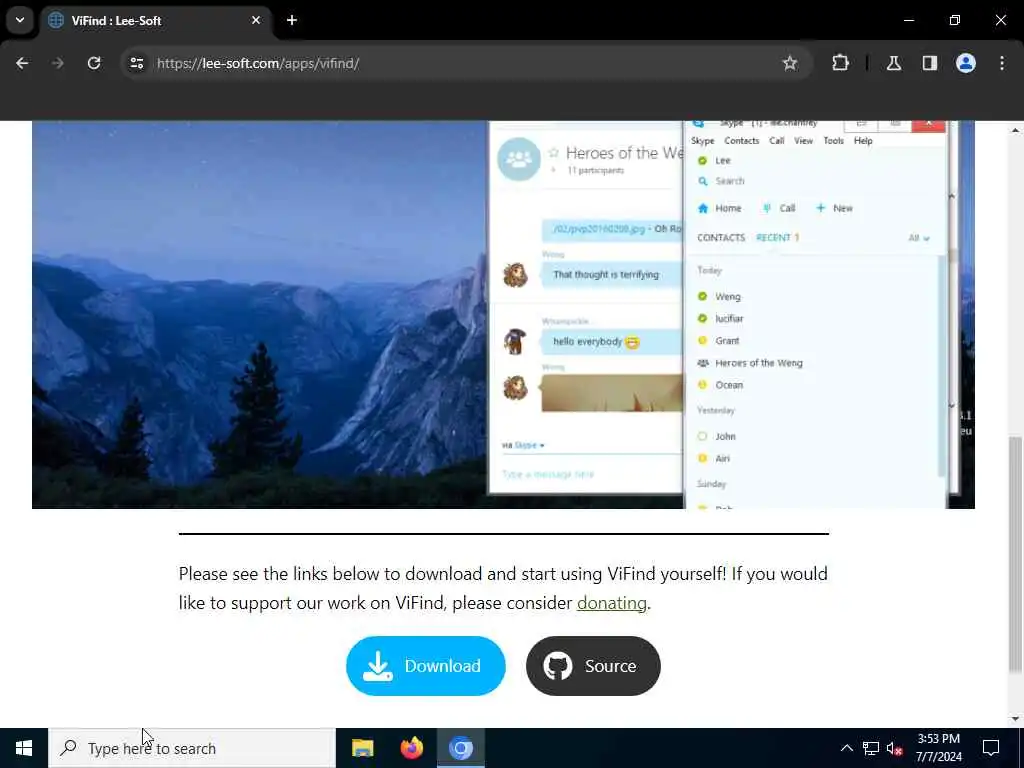Toggle the browser side panel icon
This screenshot has height=768, width=1024.
(x=930, y=63)
